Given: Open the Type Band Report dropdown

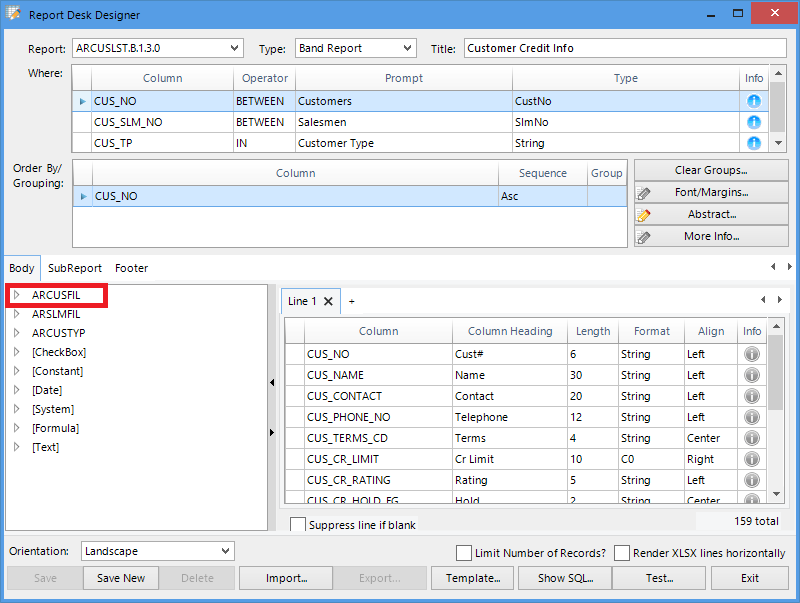Looking at the screenshot, I should click(408, 48).
